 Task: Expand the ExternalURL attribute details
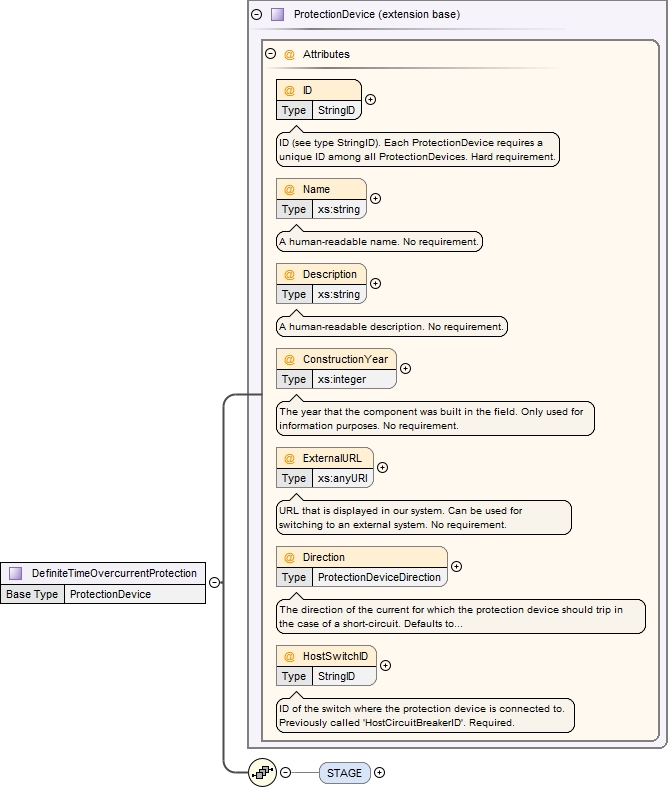click(382, 467)
